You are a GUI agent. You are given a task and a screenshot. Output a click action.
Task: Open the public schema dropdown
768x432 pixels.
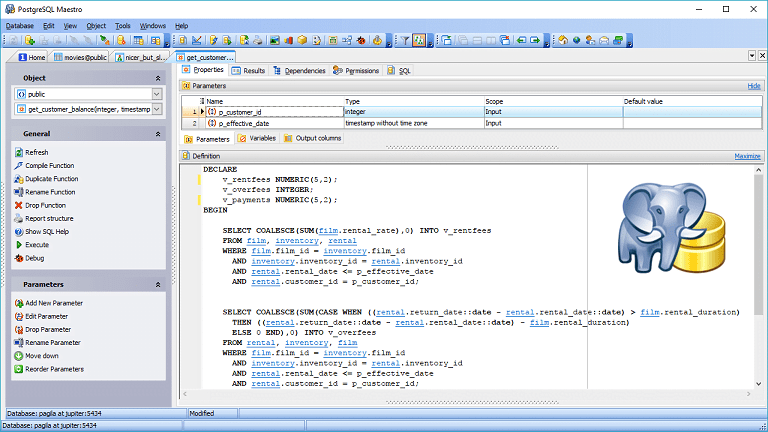(x=157, y=94)
